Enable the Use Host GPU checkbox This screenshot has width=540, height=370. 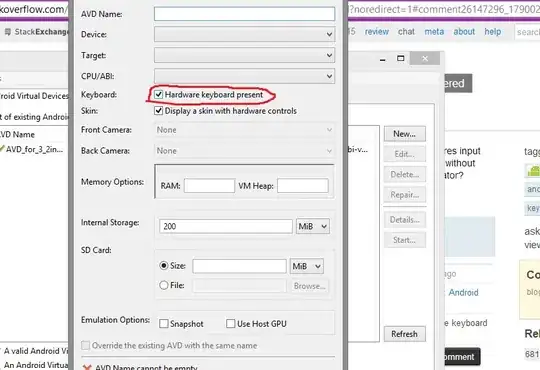point(230,323)
